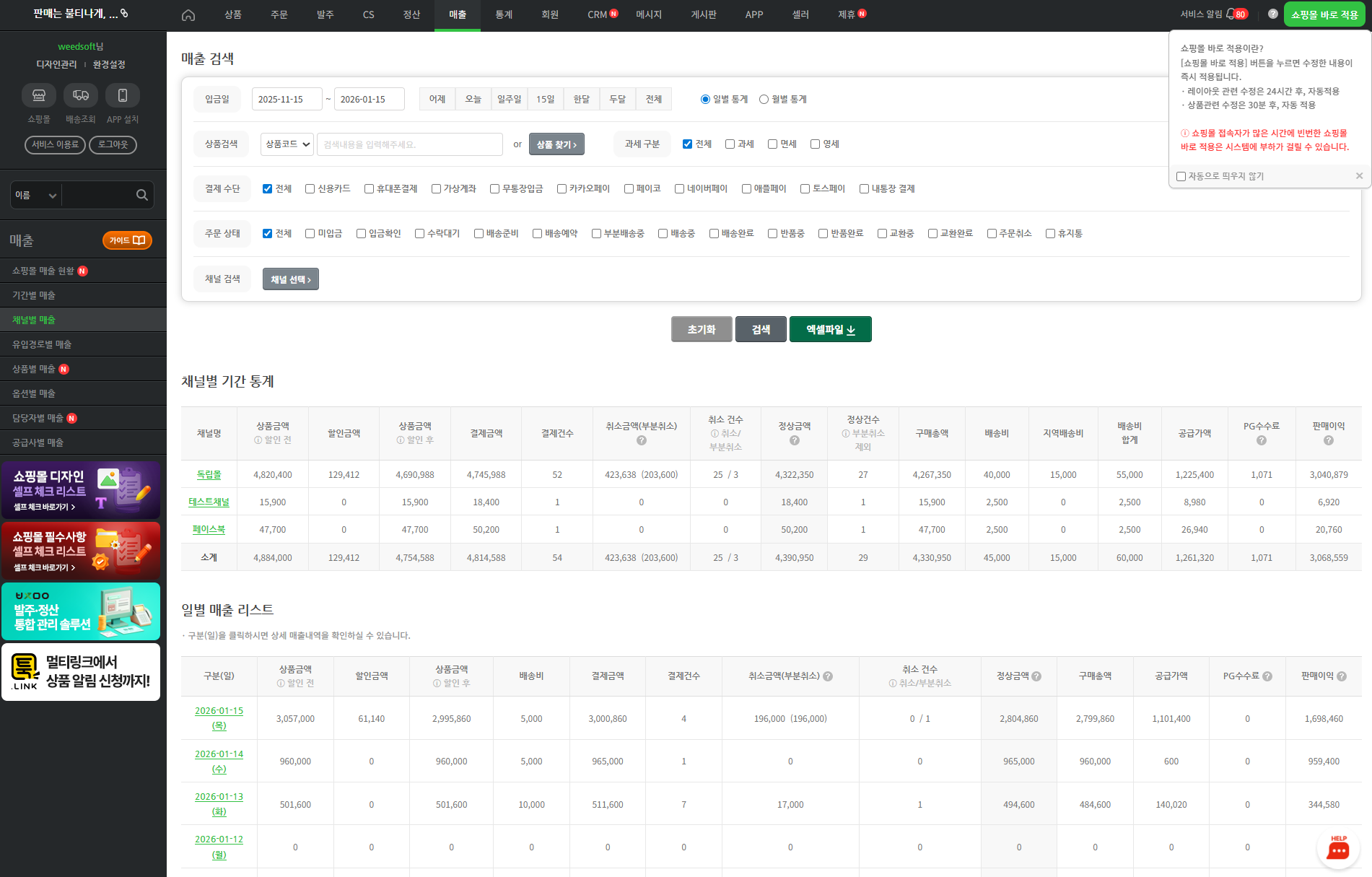Open the 쇼핑몰 storefront icon in sidebar
The image size is (1372, 877).
tap(39, 95)
